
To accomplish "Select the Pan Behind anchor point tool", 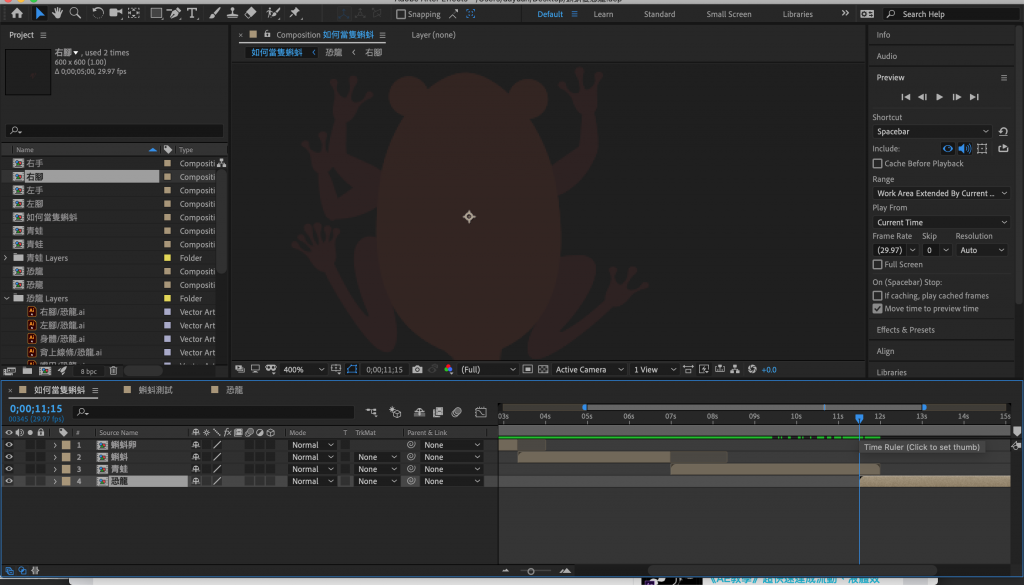I will 134,13.
